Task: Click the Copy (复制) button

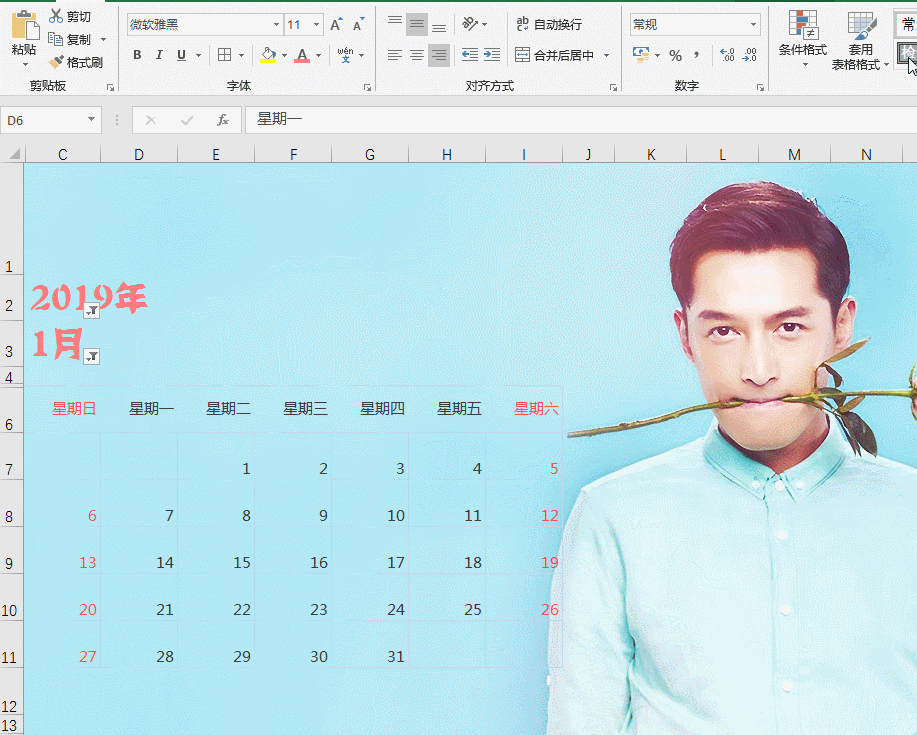Action: 70,39
